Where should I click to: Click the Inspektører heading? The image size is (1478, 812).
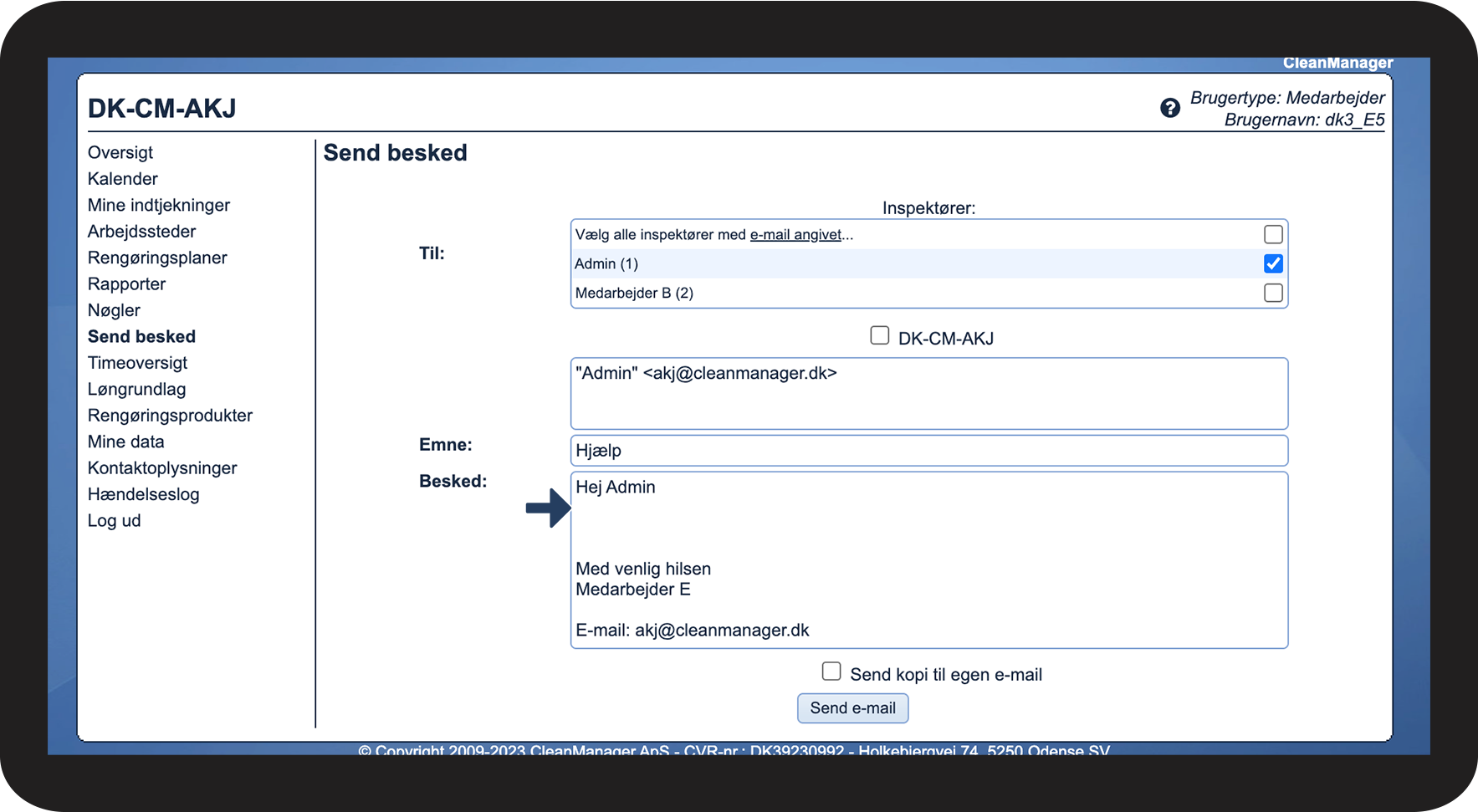929,208
